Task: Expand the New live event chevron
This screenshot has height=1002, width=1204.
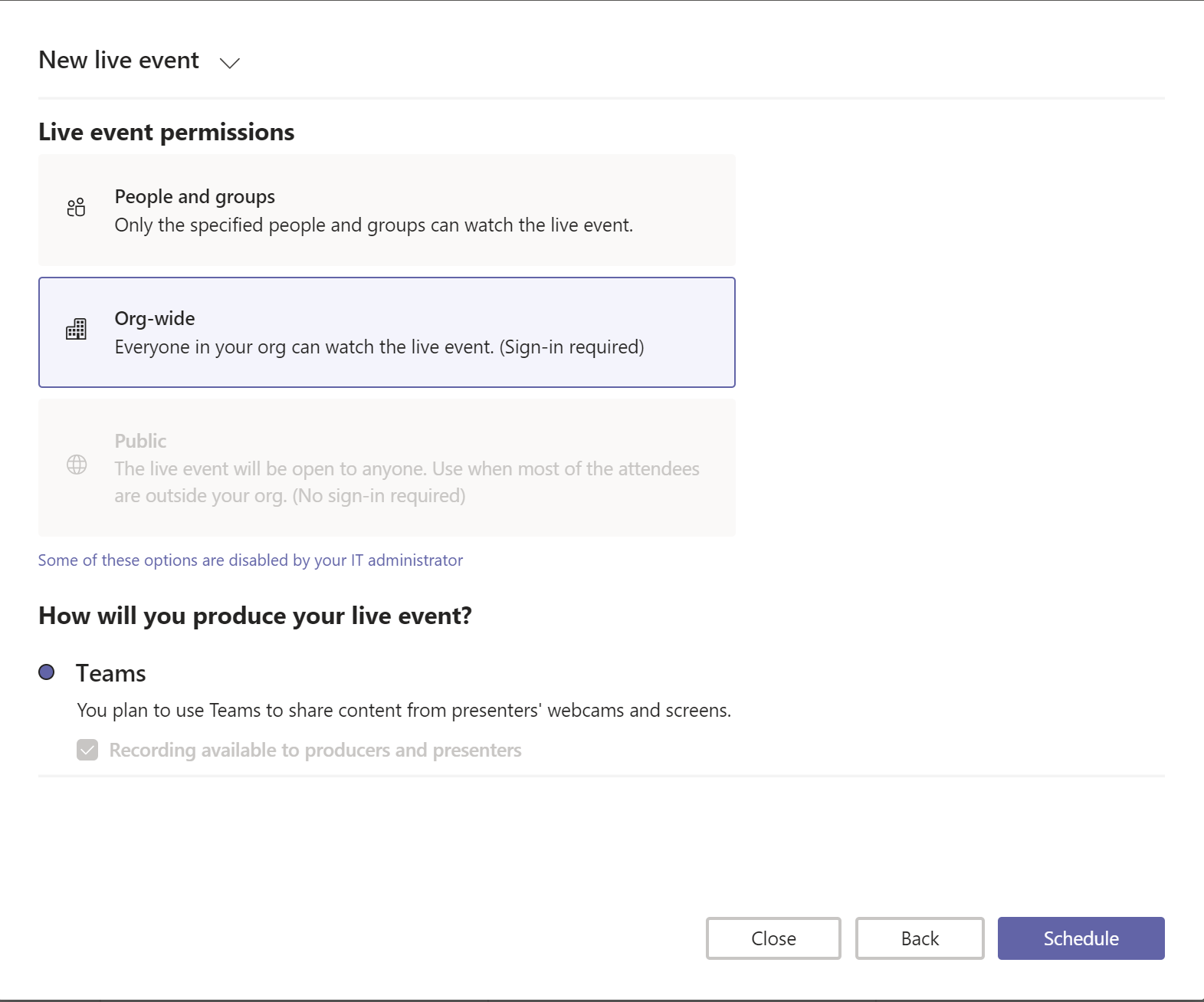Action: pos(229,63)
